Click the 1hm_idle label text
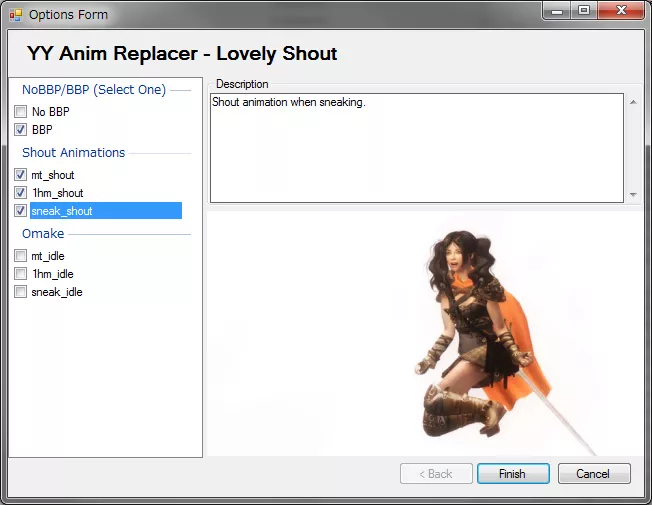Viewport: 652px width, 505px height. coord(53,274)
